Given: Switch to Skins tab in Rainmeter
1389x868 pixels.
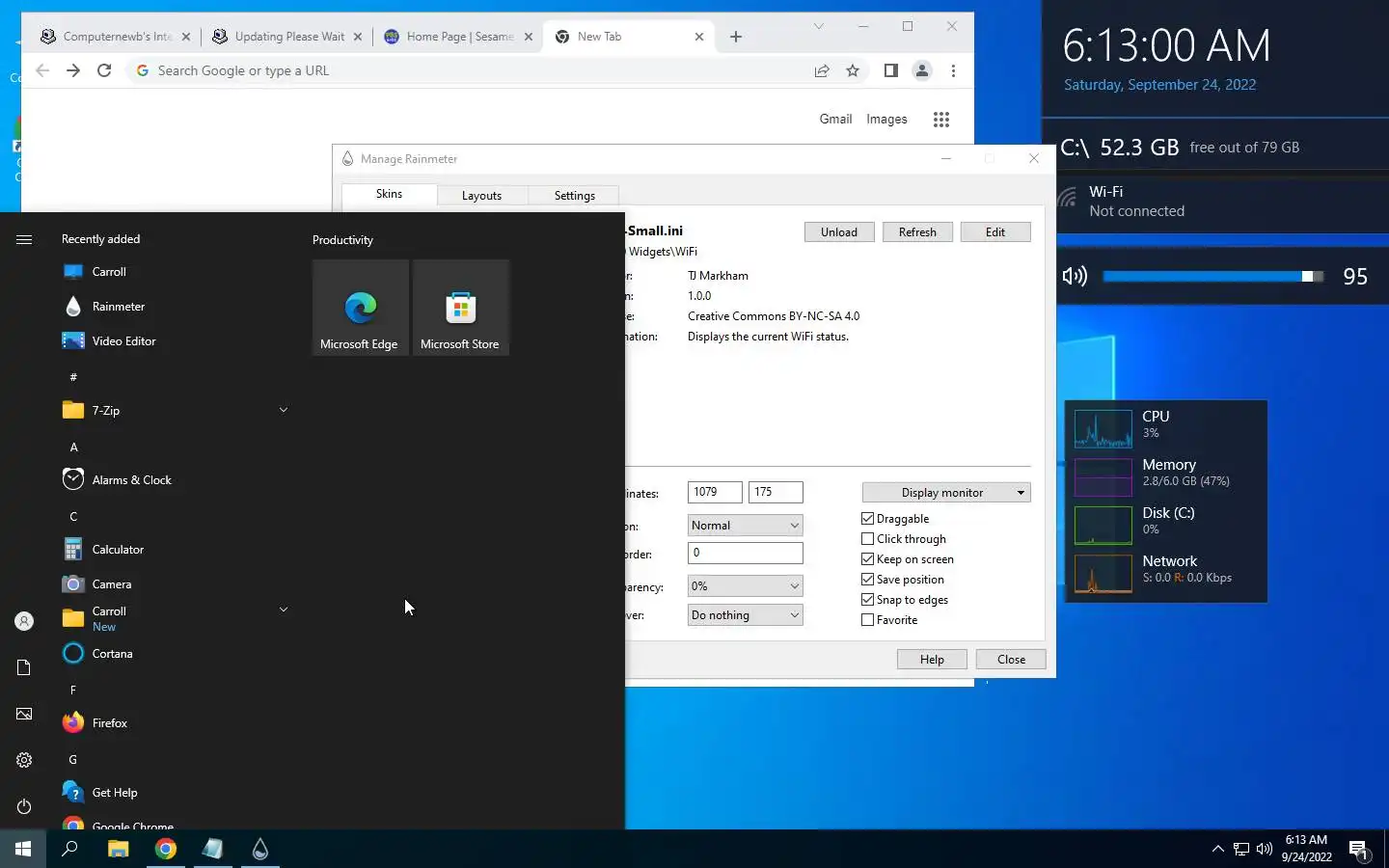Looking at the screenshot, I should 389,194.
